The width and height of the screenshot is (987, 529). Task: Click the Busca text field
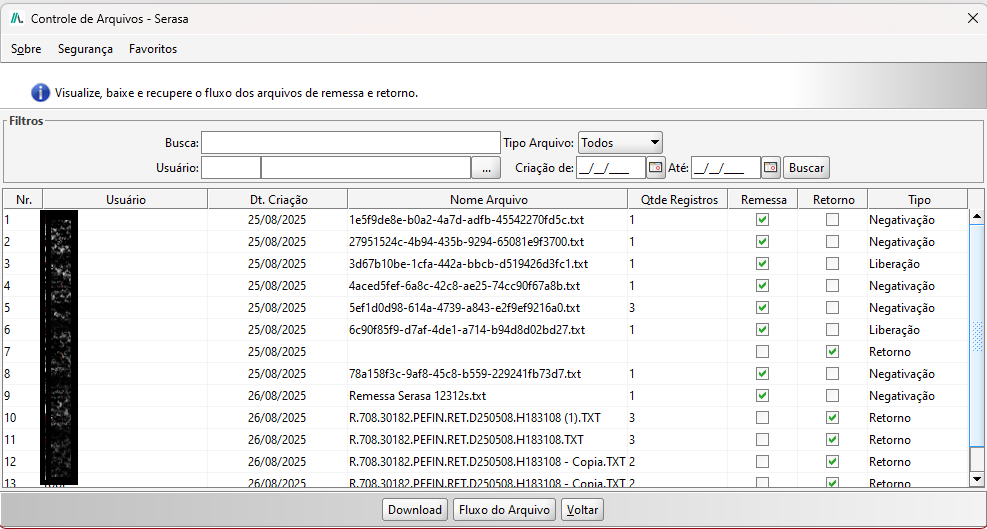351,143
